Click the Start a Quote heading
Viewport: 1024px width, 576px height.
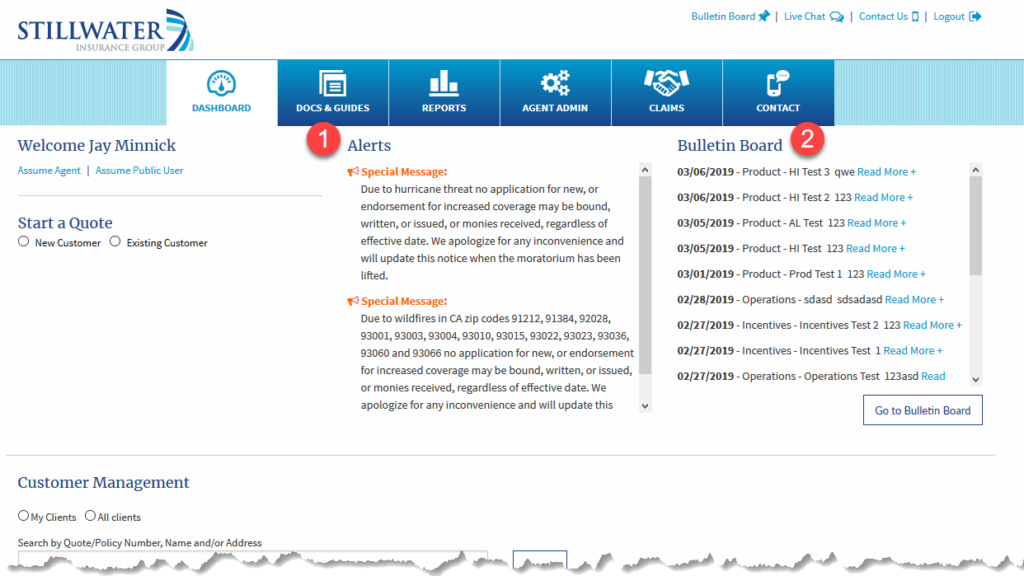point(65,223)
